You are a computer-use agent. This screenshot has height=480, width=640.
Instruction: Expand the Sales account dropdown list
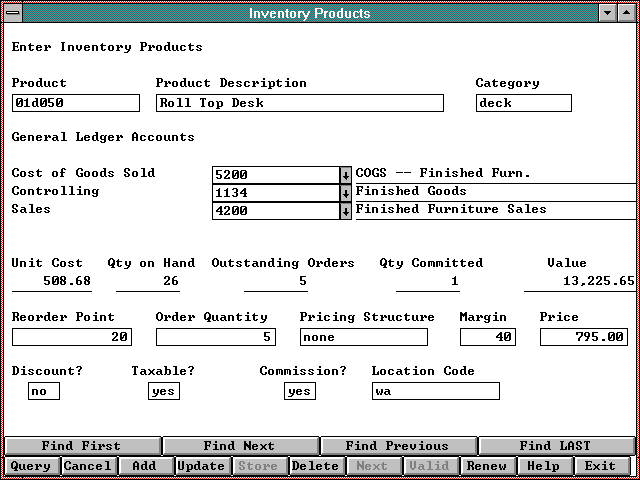[x=346, y=210]
